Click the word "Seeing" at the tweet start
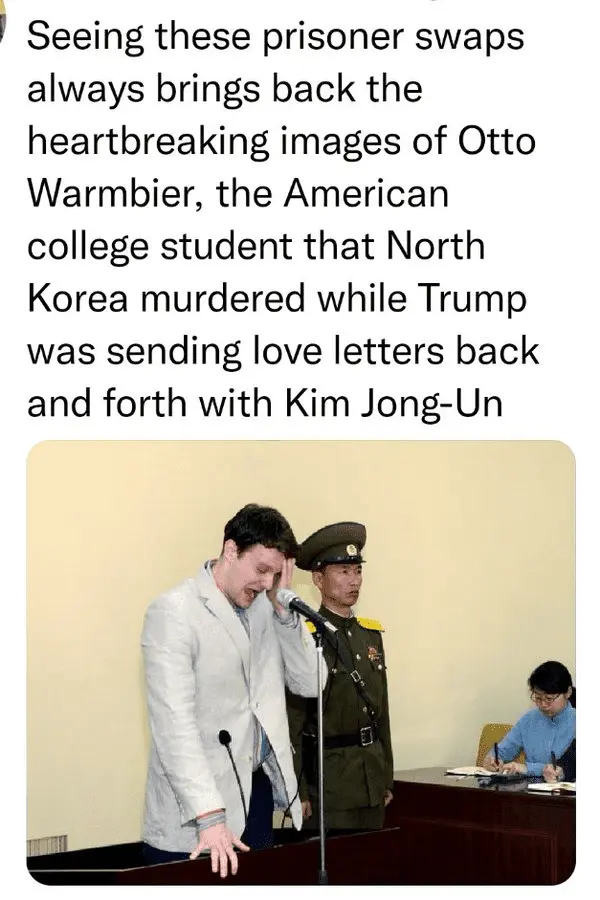The width and height of the screenshot is (600, 900). (85, 38)
